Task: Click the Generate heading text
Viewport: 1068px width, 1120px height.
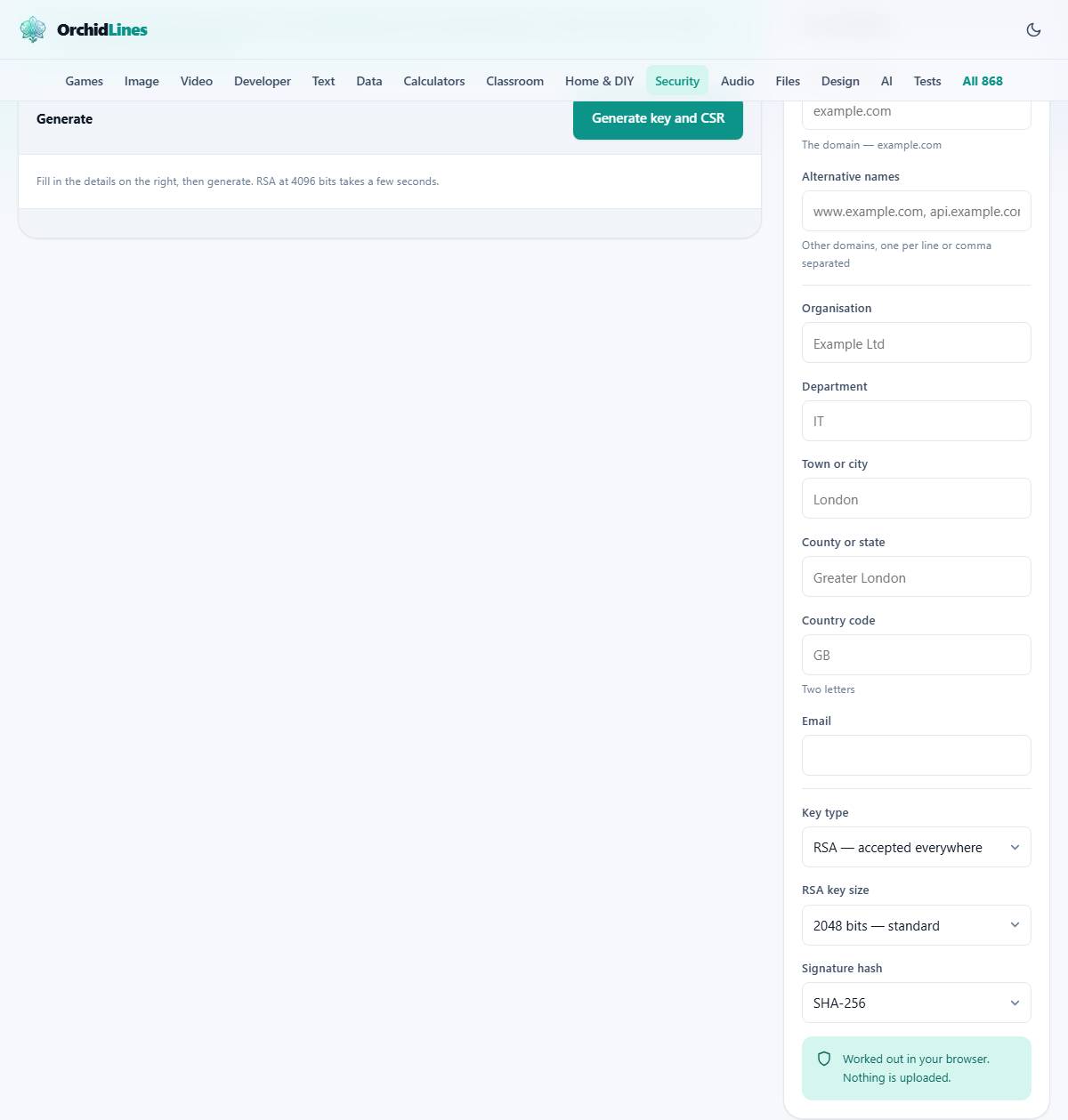Action: click(64, 119)
